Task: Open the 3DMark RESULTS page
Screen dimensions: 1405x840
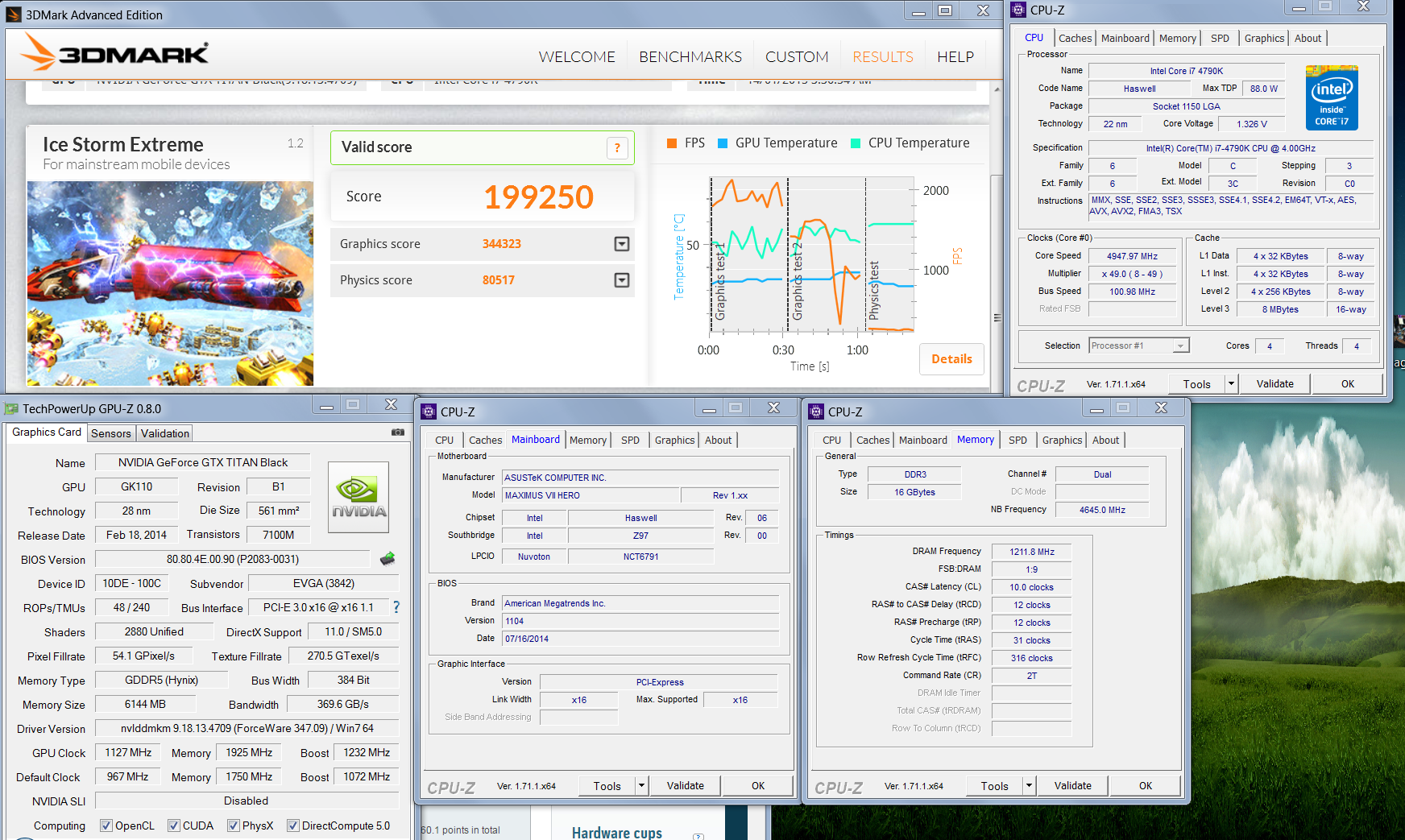Action: click(883, 57)
